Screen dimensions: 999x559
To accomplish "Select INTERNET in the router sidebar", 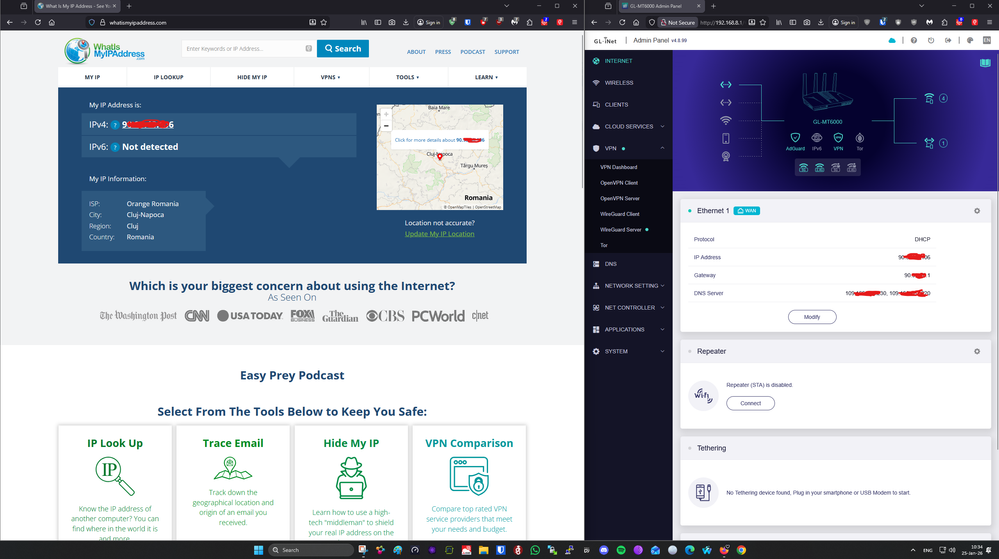I will tap(628, 61).
